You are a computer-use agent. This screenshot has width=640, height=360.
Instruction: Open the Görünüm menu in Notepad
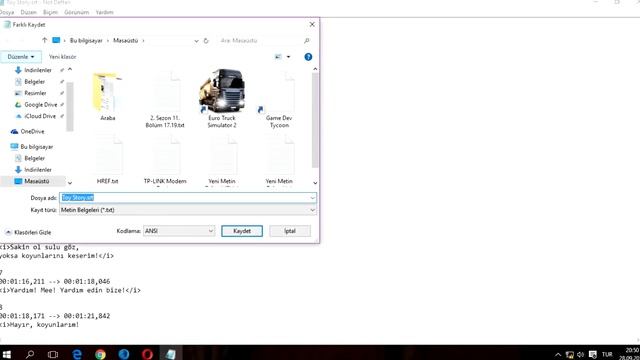76,12
